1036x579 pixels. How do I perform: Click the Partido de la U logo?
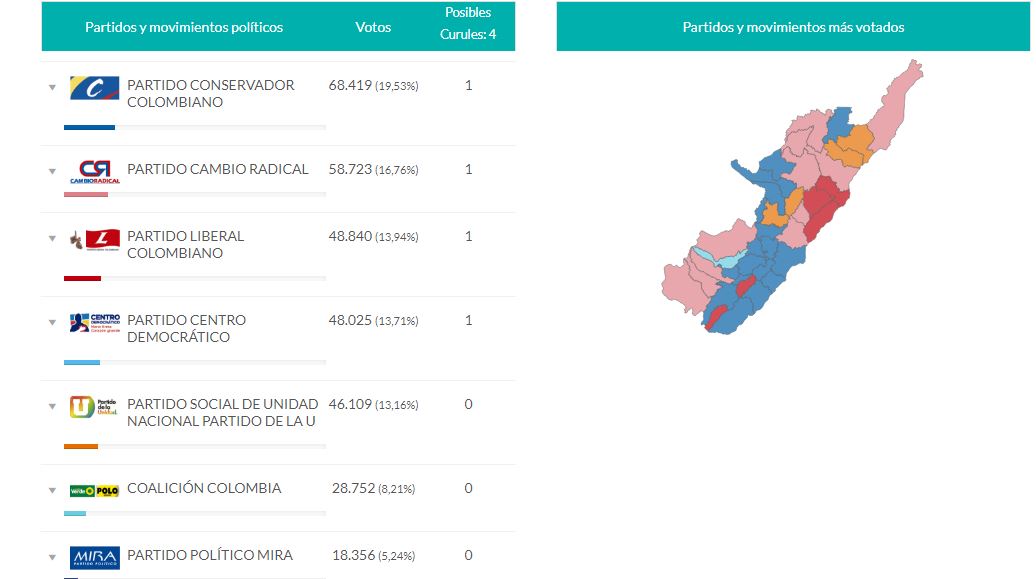click(94, 406)
